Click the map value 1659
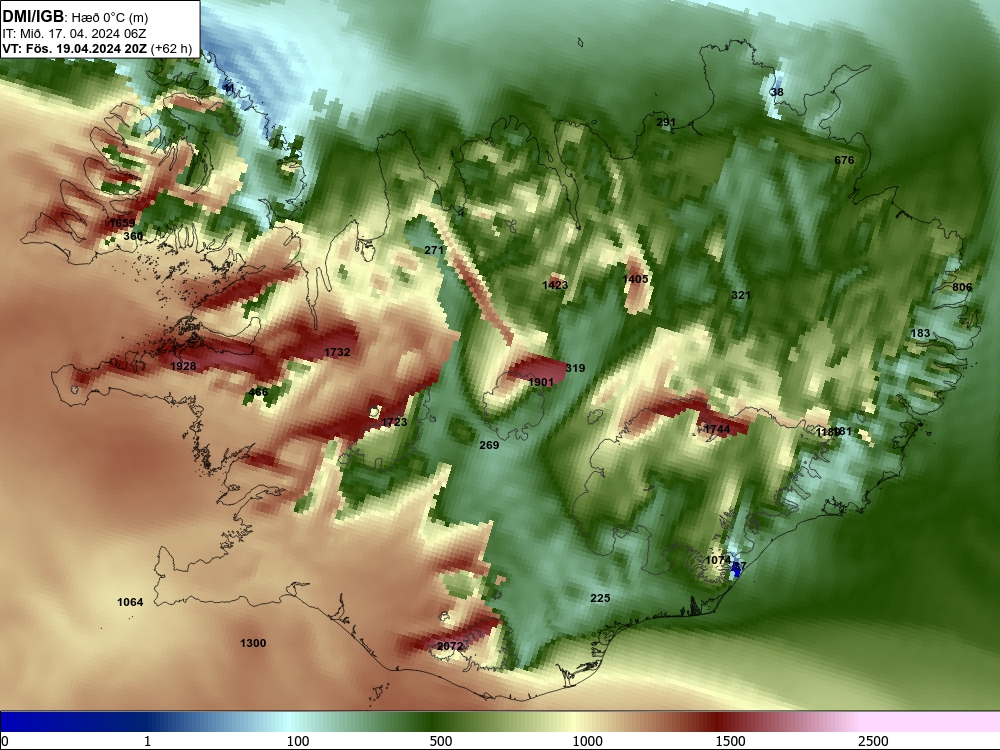1000x750 pixels. (122, 223)
